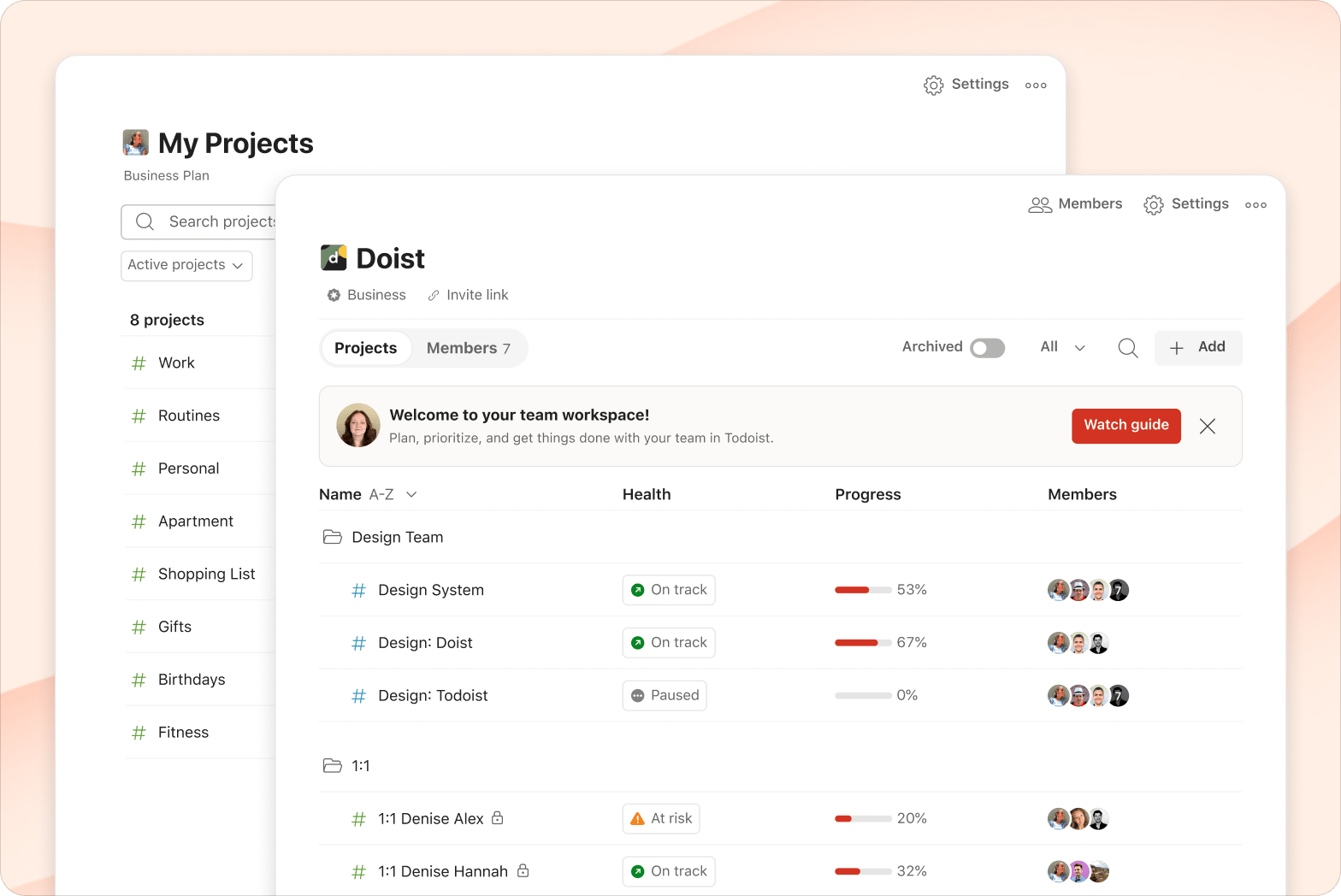Click the 67% progress bar for Design: Doist
This screenshot has width=1341, height=896.
(x=864, y=643)
